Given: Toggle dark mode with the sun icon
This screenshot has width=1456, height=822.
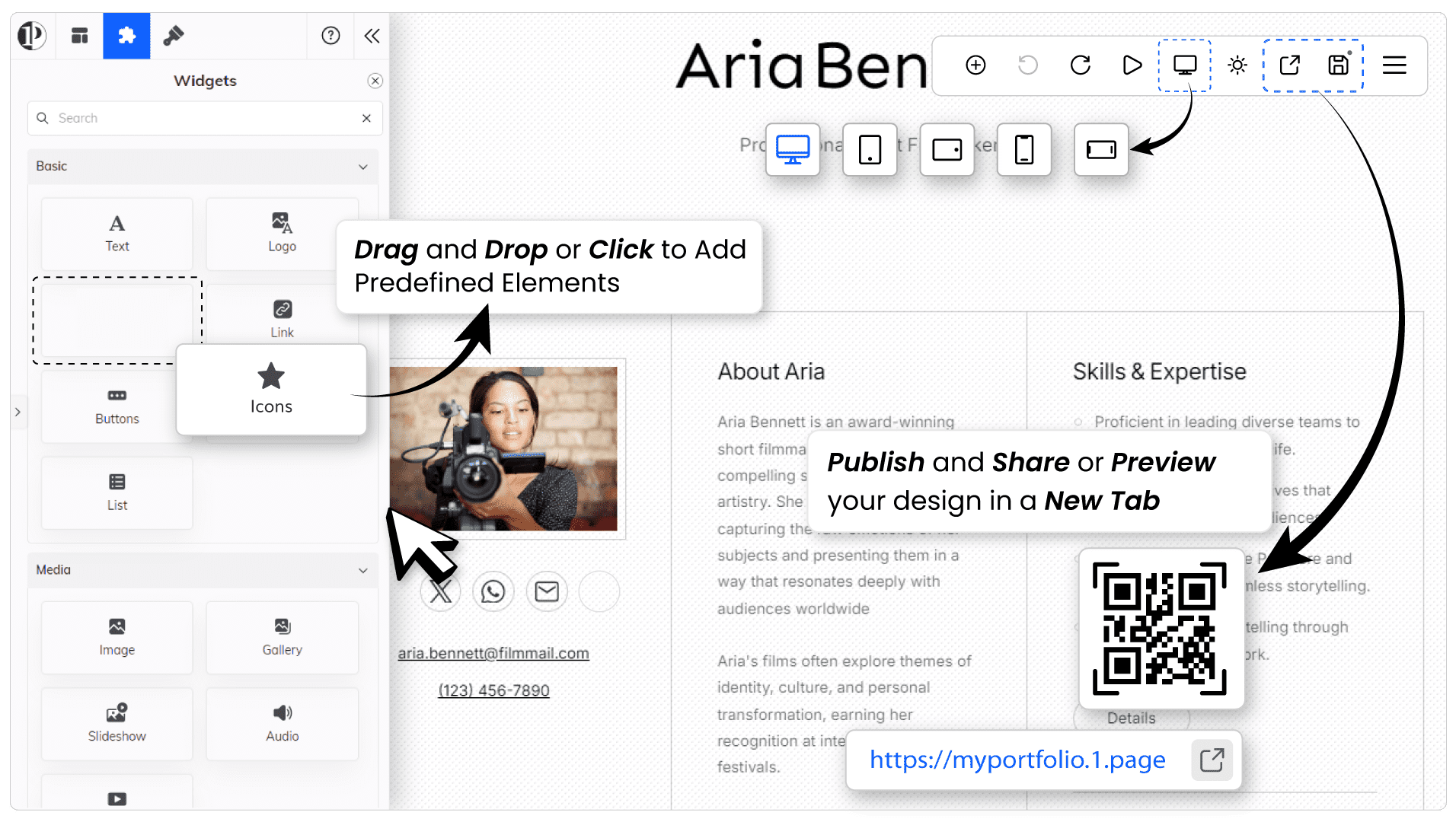Looking at the screenshot, I should pyautogui.click(x=1237, y=65).
